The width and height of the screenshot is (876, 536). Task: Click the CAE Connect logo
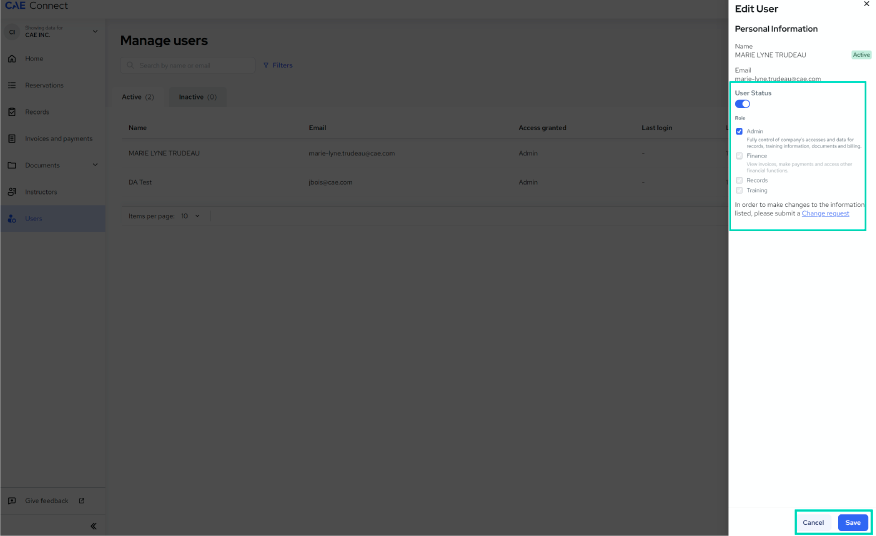(36, 6)
